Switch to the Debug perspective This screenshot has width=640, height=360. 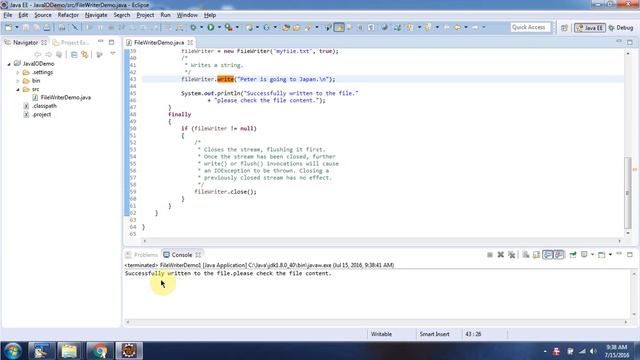pos(621,28)
